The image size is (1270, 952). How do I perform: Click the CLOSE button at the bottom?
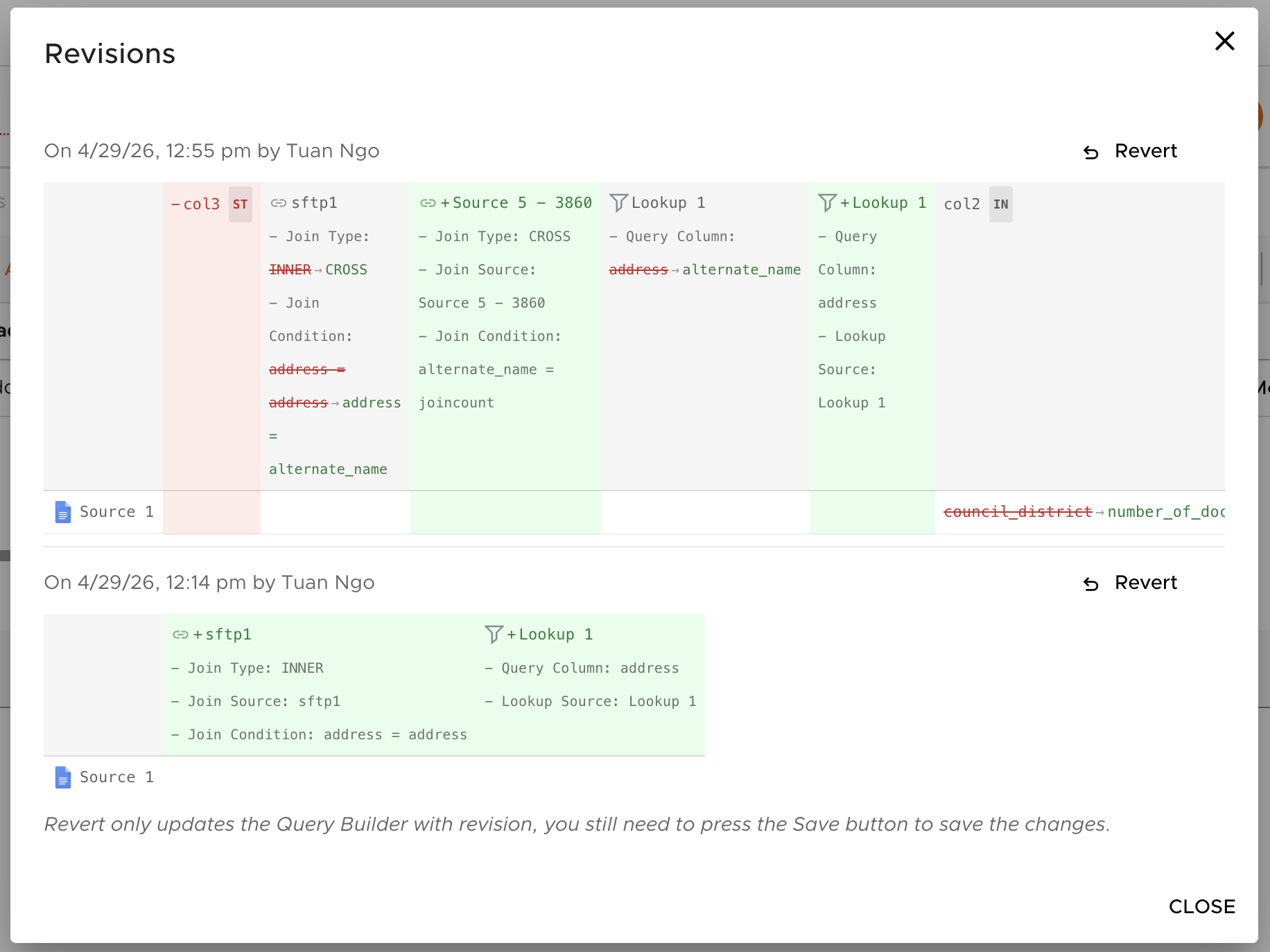tap(1202, 906)
